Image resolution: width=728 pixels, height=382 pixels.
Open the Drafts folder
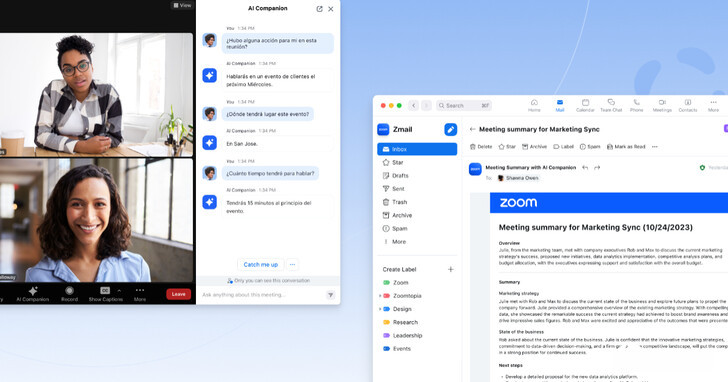coord(417,175)
